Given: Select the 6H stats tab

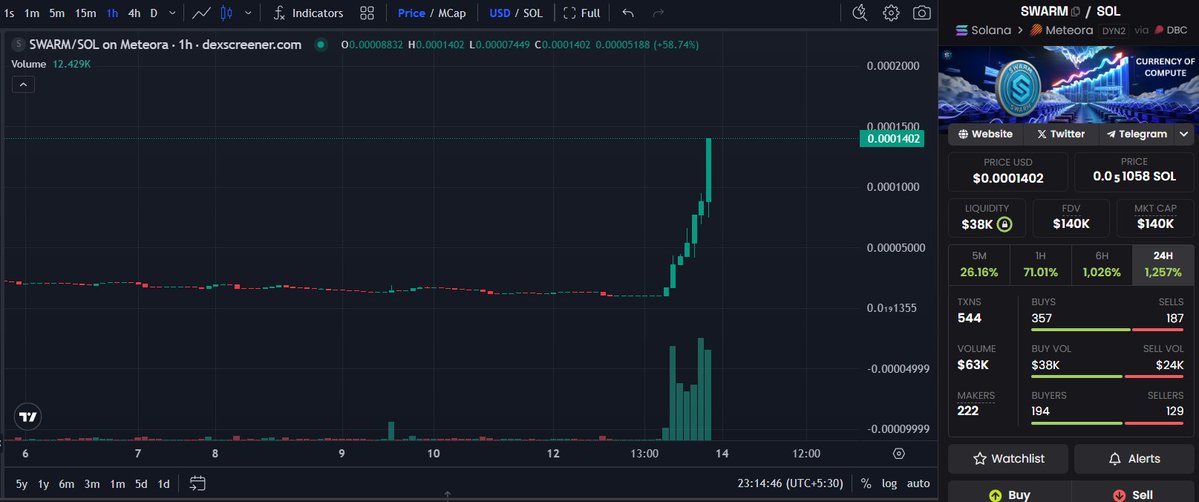Looking at the screenshot, I should point(1102,264).
